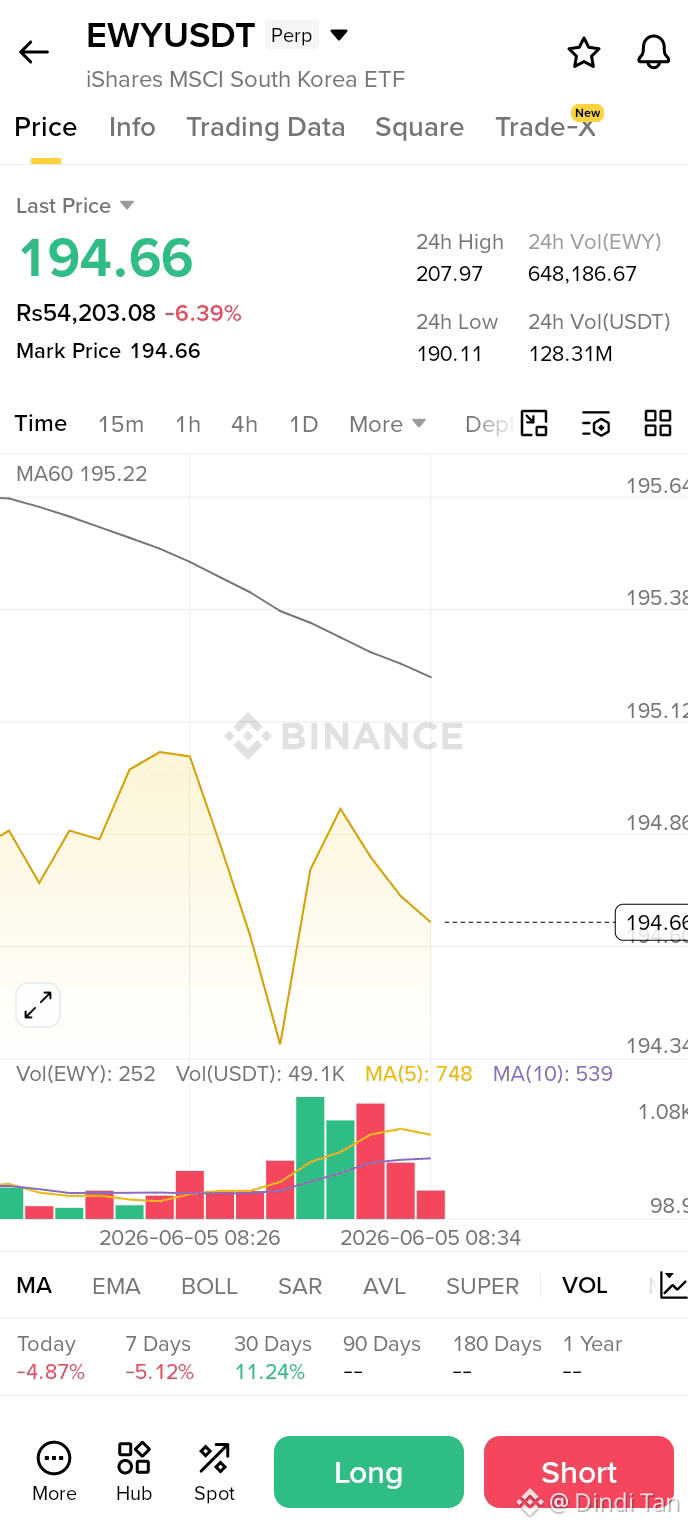Open indicator chart settings icon beside VOL
688x1528 pixels.
coord(673,1285)
